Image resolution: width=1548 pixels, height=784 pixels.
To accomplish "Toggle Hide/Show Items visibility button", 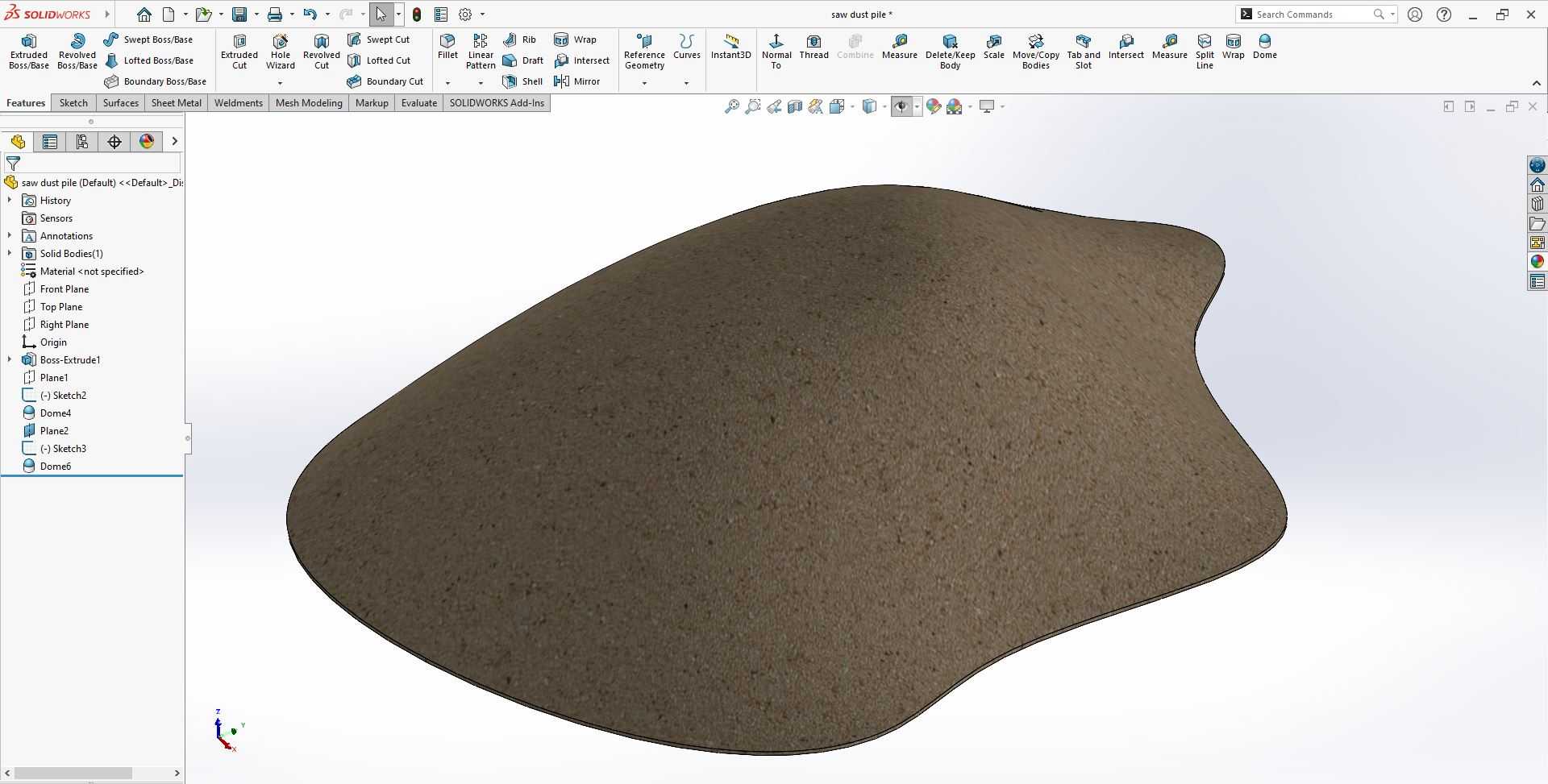I will tap(901, 106).
